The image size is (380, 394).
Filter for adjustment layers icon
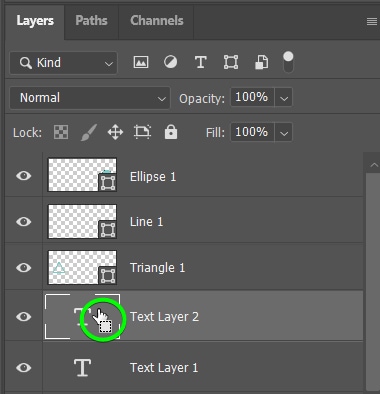[170, 62]
